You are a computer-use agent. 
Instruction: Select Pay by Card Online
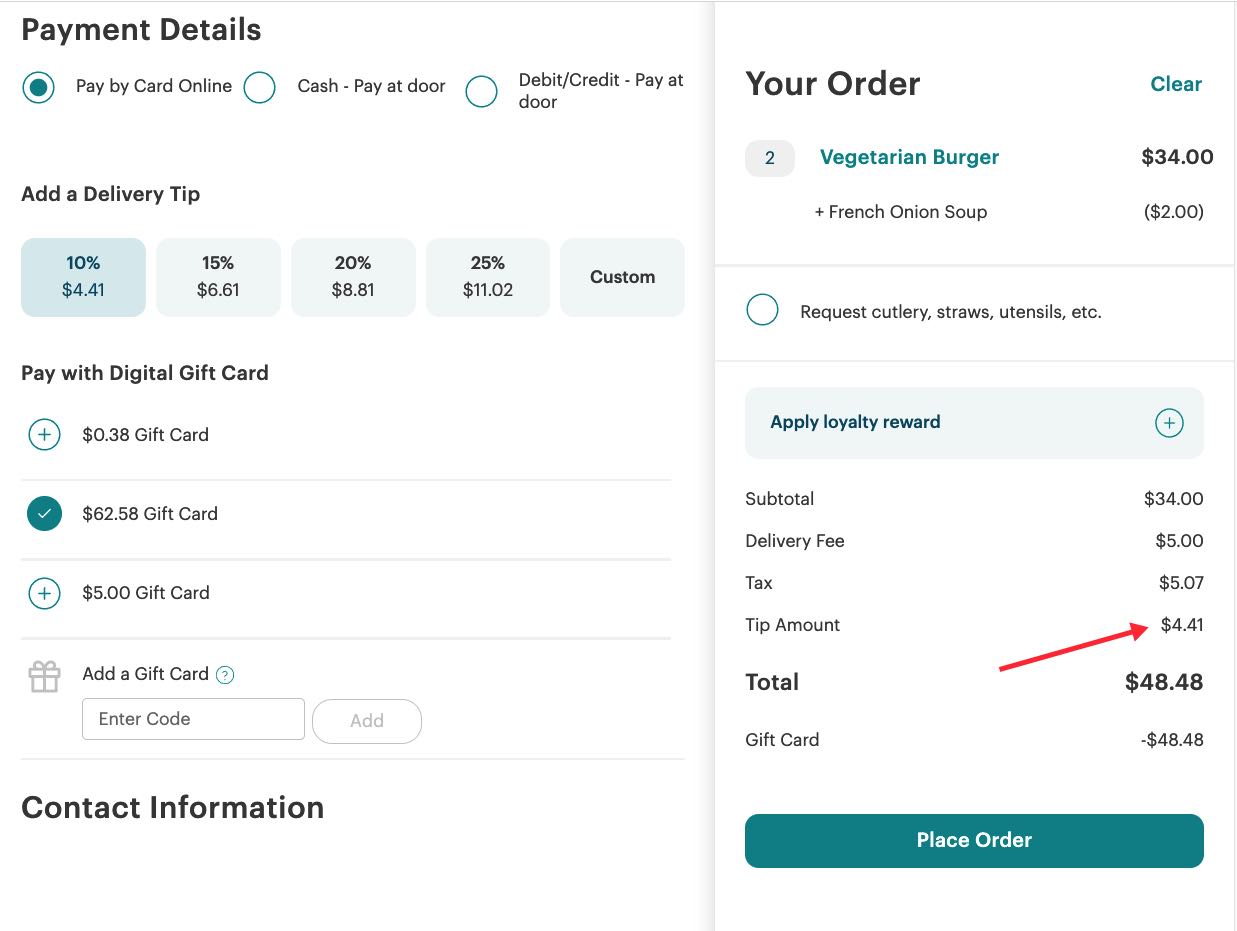click(x=38, y=87)
